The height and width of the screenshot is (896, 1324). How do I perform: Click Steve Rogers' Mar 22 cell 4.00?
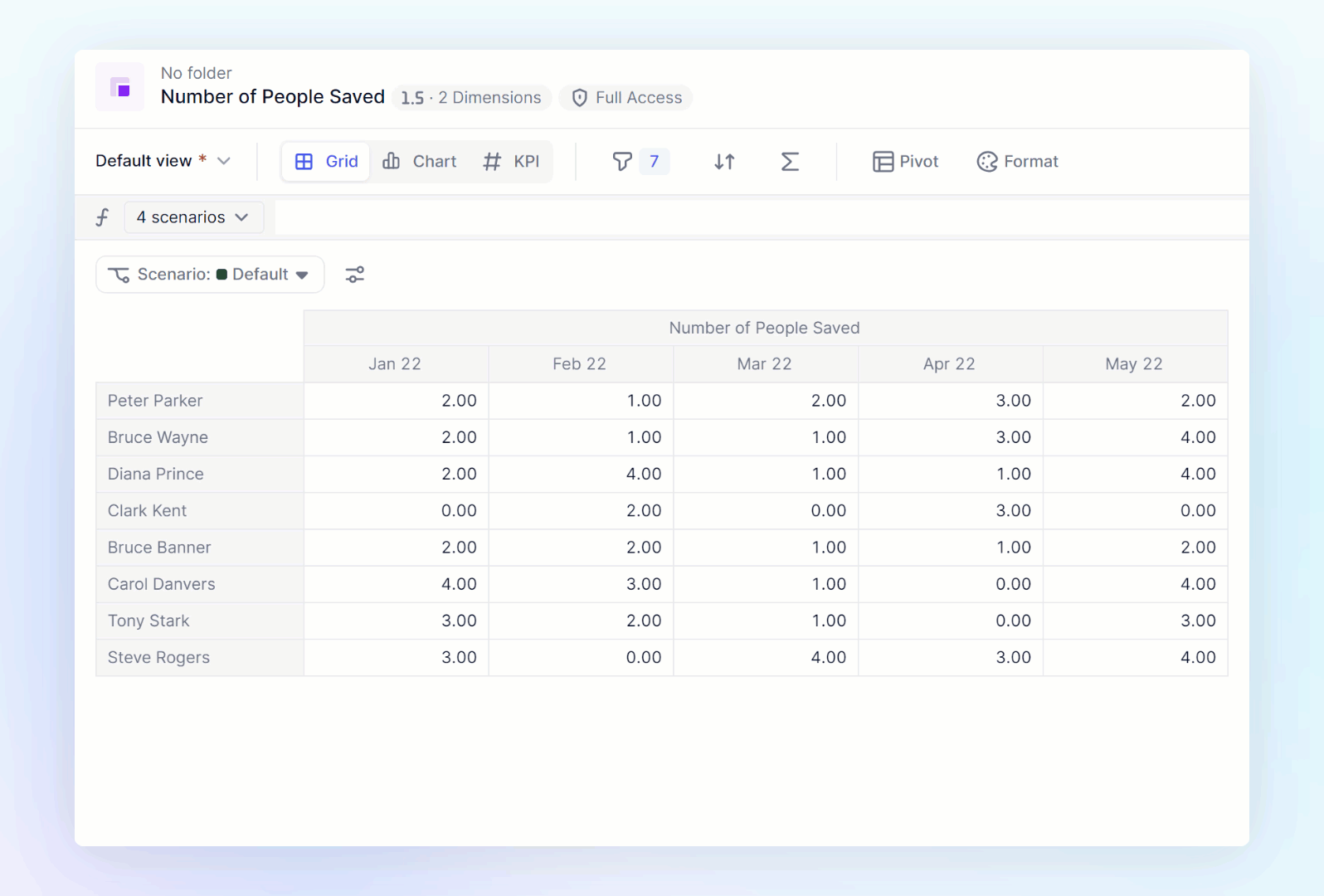(x=767, y=657)
